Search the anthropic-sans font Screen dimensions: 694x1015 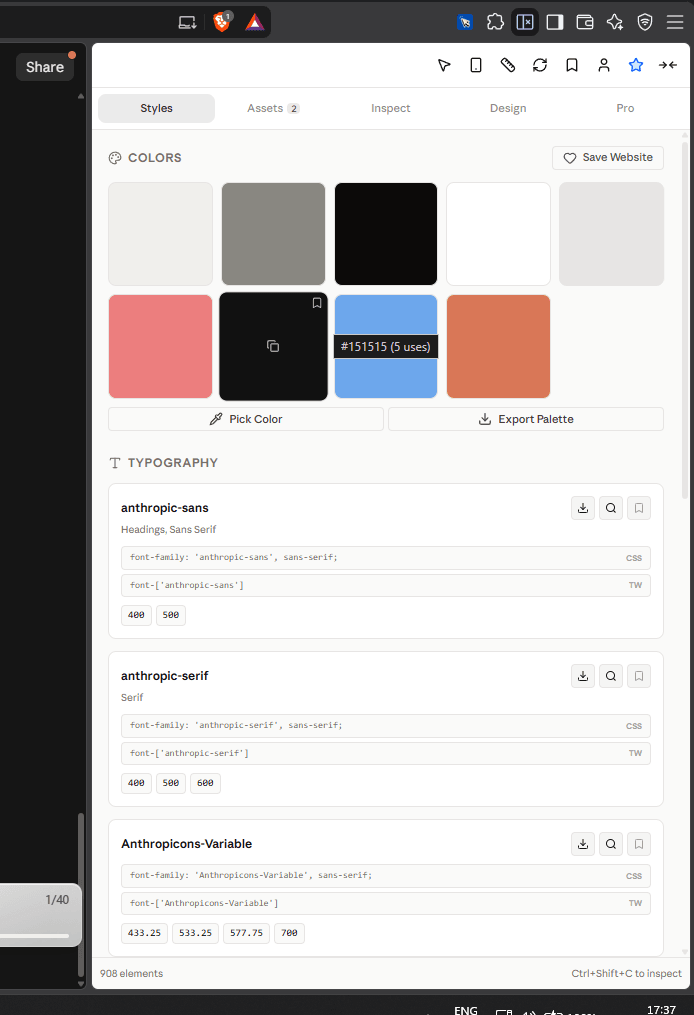click(x=610, y=508)
